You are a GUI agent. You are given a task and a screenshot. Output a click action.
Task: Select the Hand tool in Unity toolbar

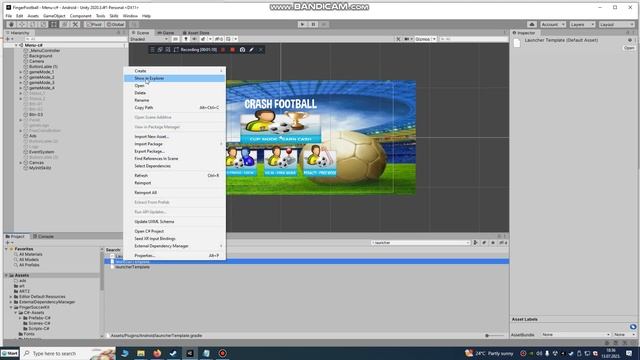11,24
